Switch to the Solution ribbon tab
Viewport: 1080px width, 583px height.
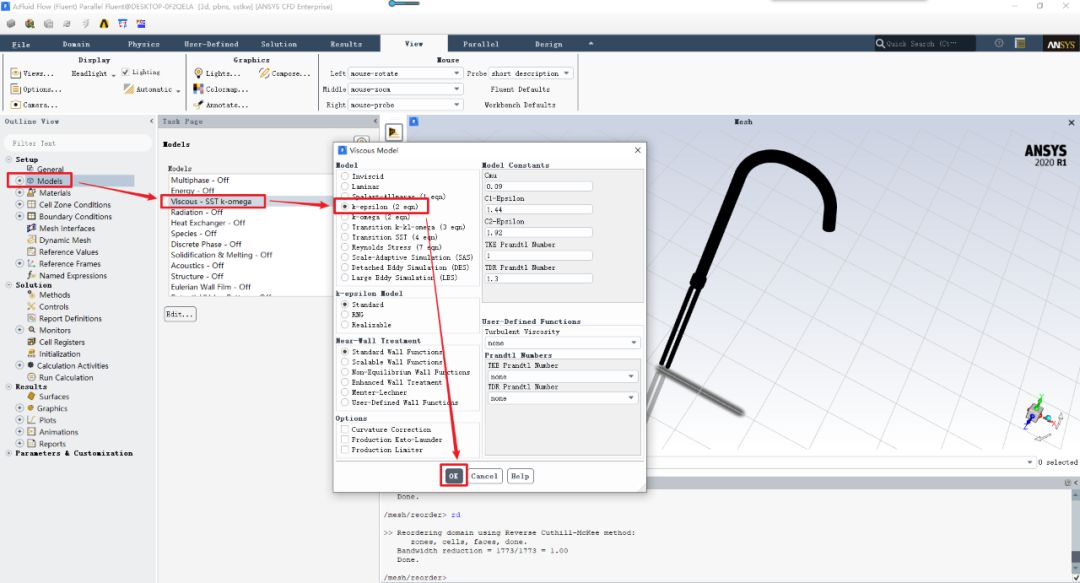[x=279, y=44]
